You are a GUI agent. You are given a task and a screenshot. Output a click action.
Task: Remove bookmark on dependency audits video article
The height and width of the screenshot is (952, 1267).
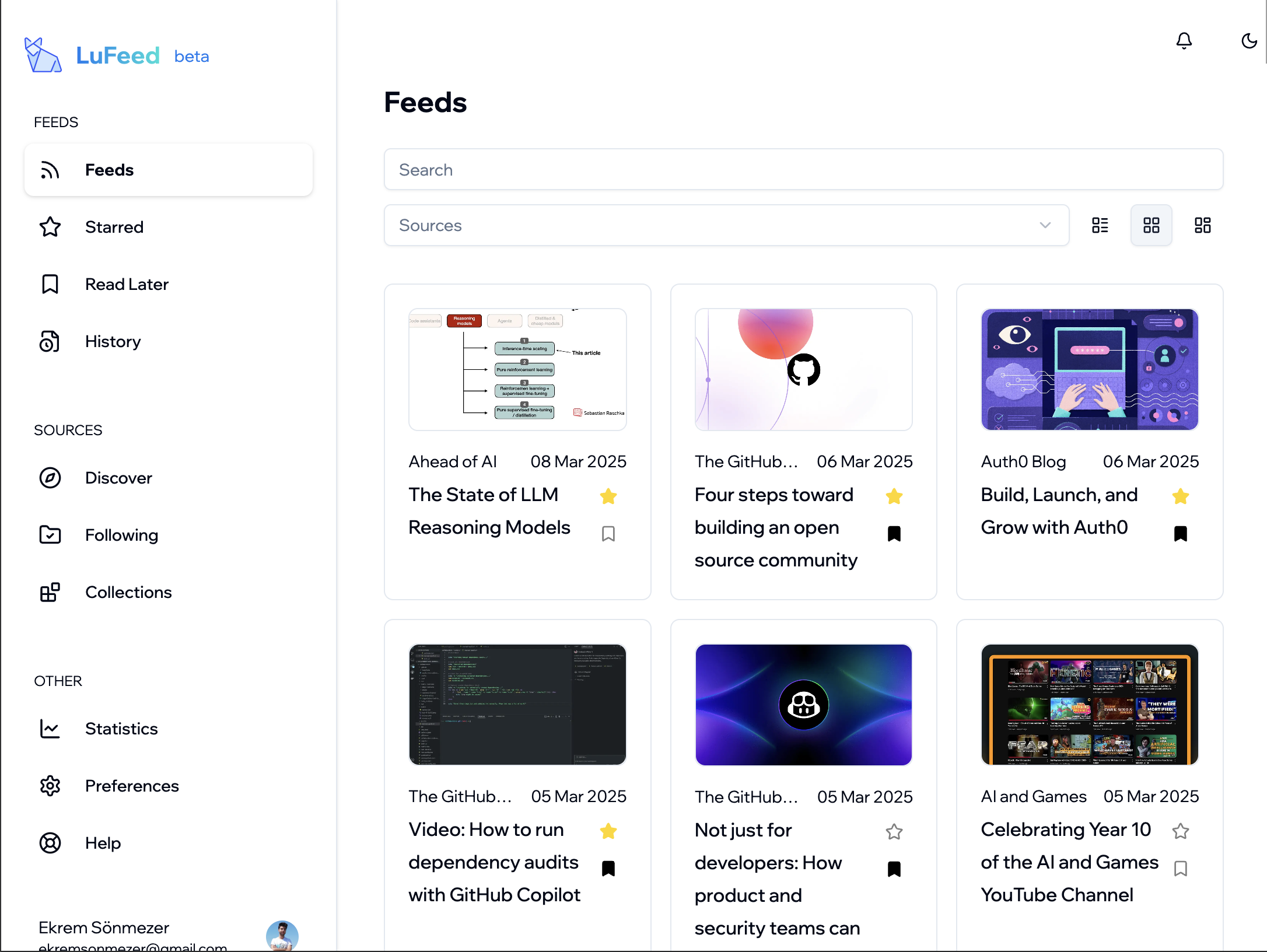coord(608,868)
